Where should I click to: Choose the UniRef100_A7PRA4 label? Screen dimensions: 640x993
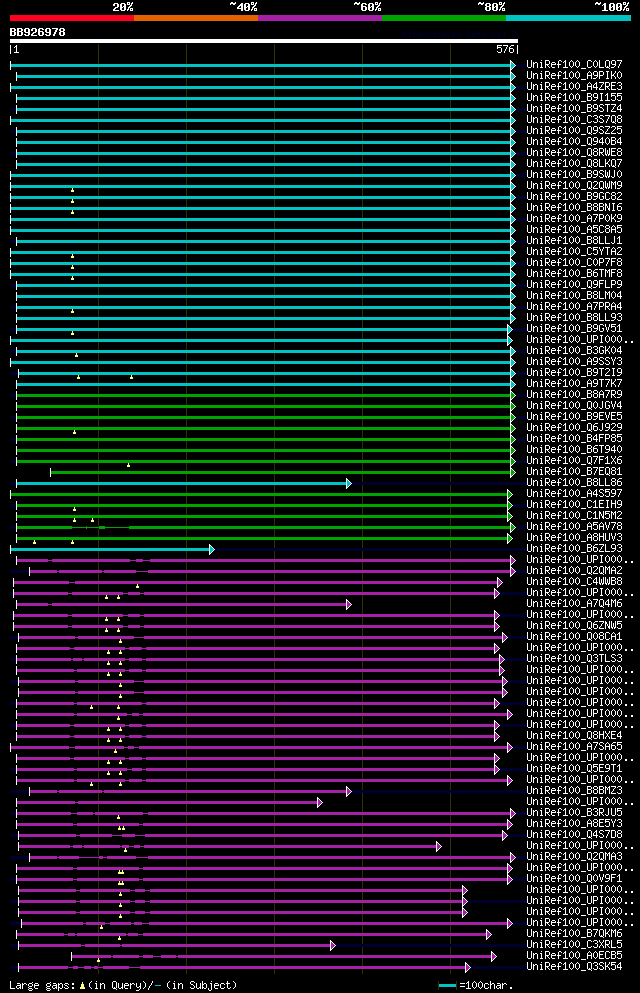coord(574,307)
